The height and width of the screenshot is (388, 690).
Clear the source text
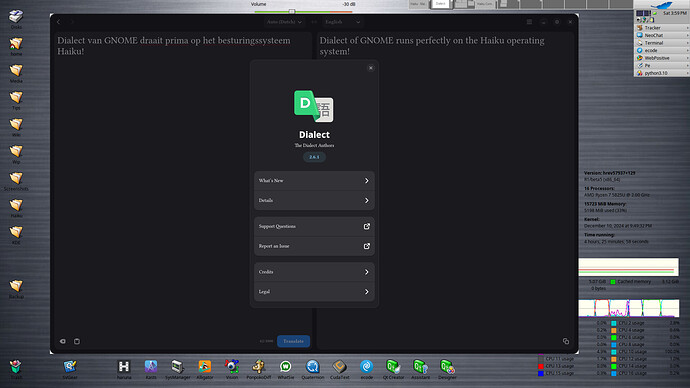tap(63, 341)
